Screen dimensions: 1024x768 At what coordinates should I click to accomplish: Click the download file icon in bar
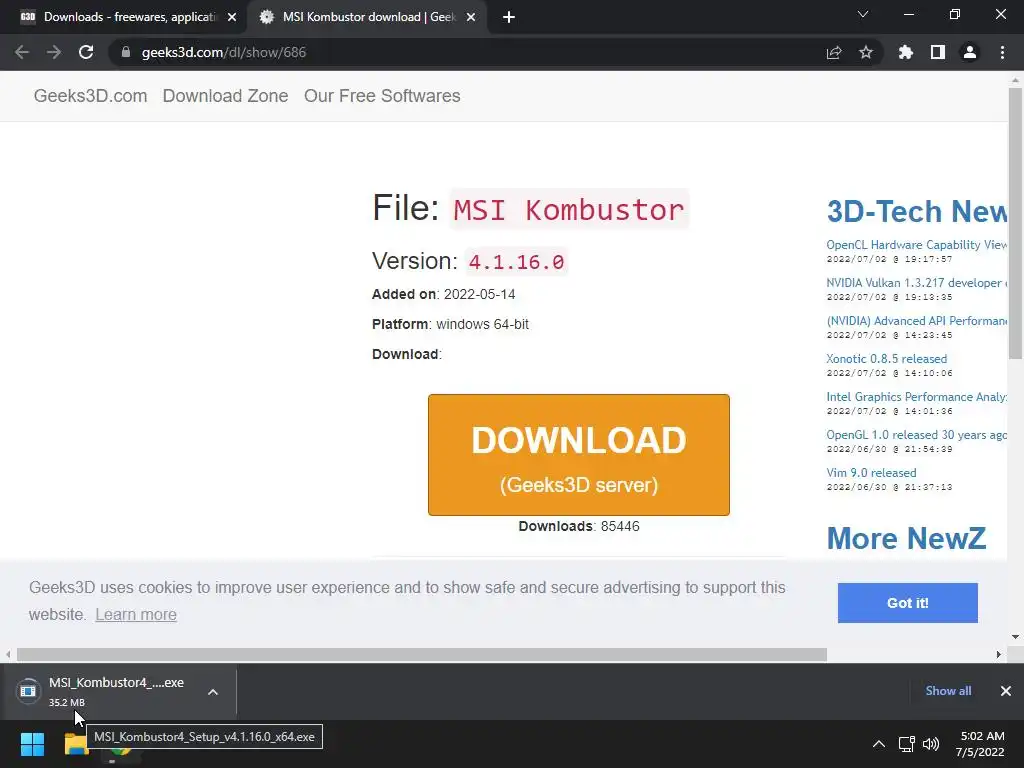(x=28, y=691)
